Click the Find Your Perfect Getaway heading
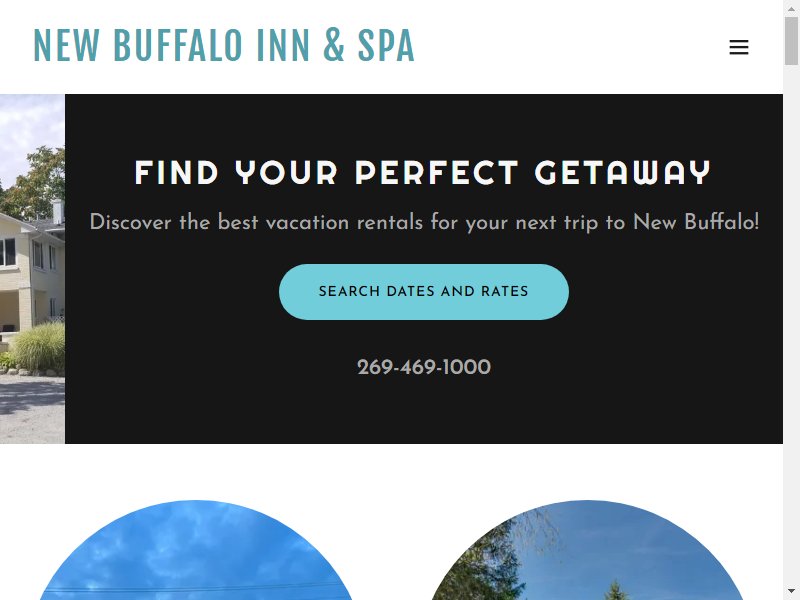The image size is (800, 600). pos(422,172)
